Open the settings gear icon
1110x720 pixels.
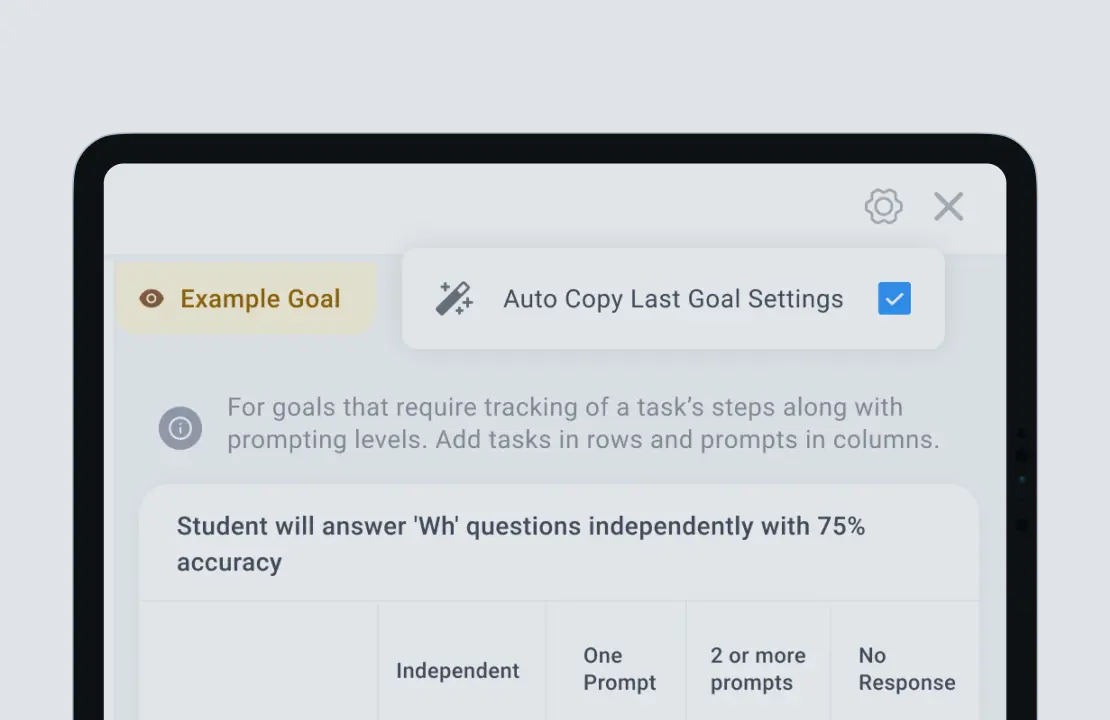click(883, 207)
